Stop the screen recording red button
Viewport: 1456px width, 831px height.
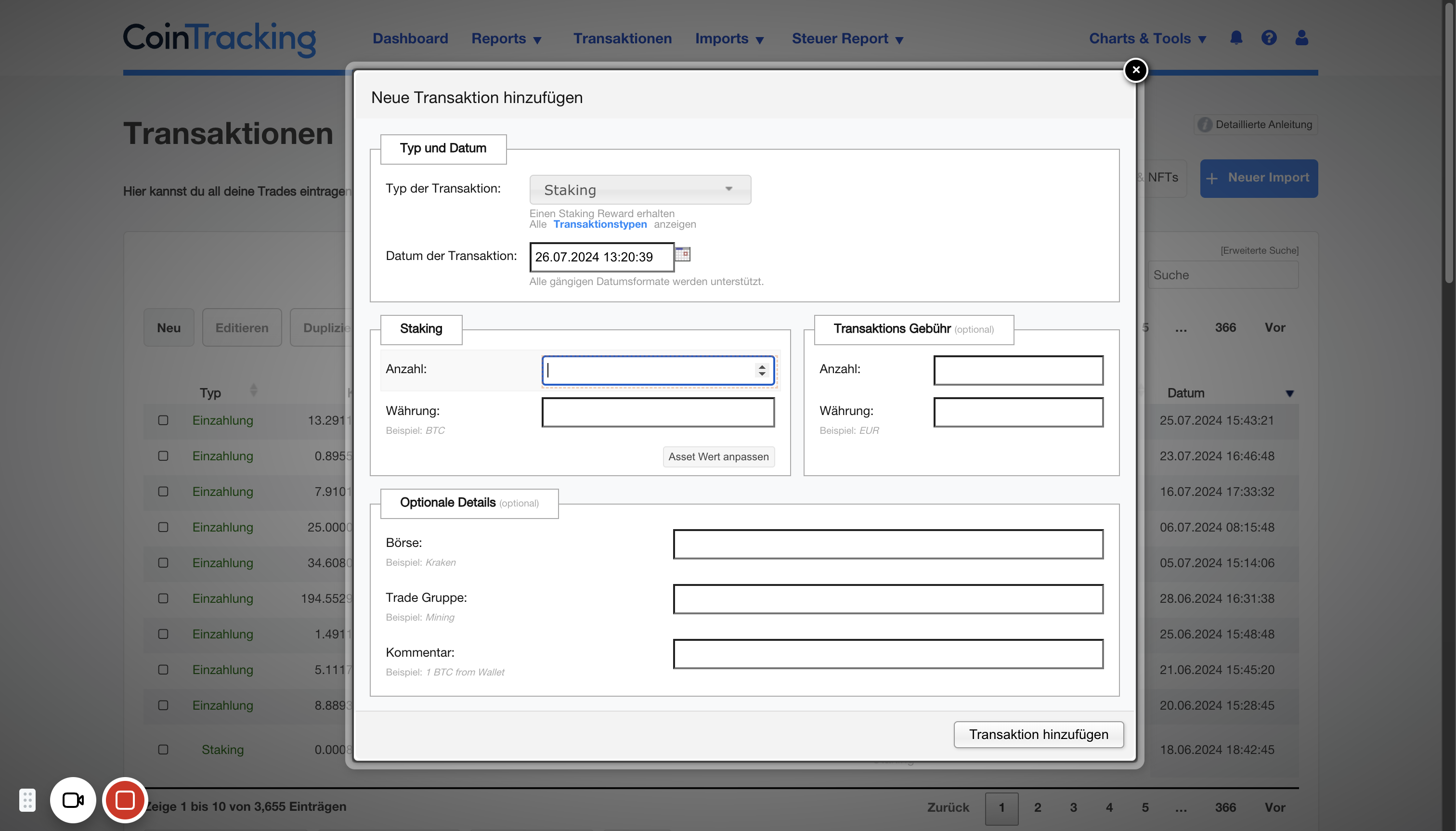[125, 800]
